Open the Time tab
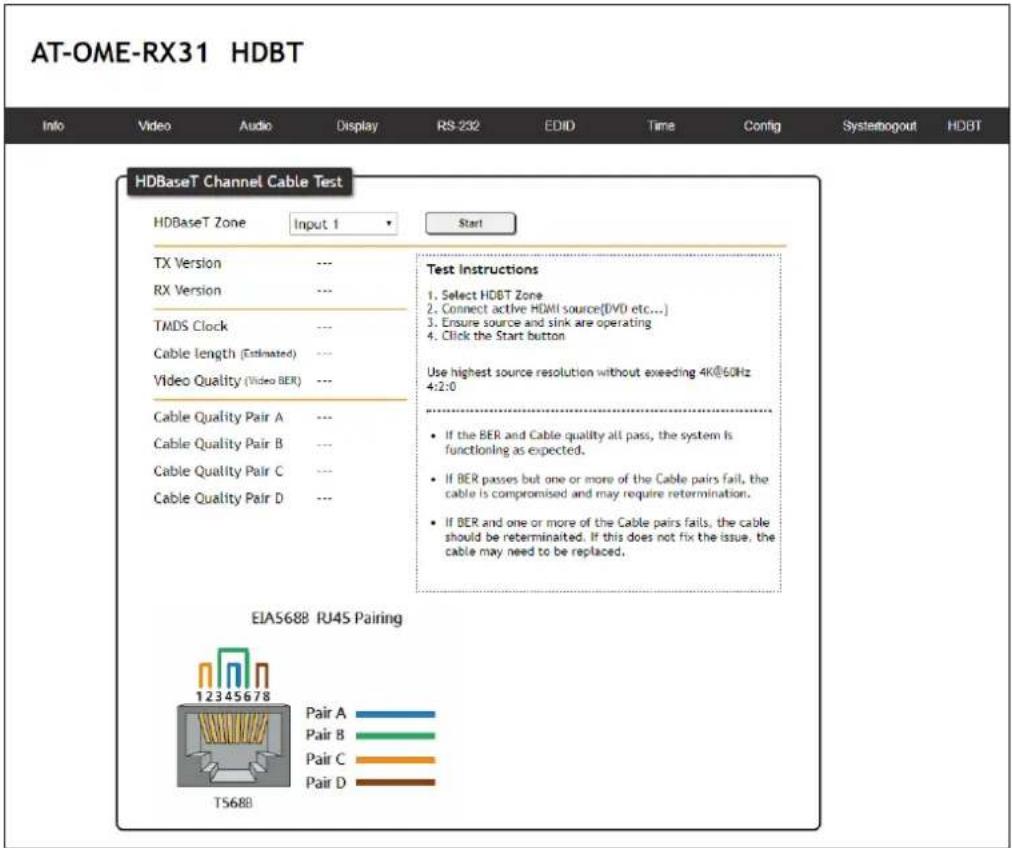The image size is (1012, 848). [661, 126]
